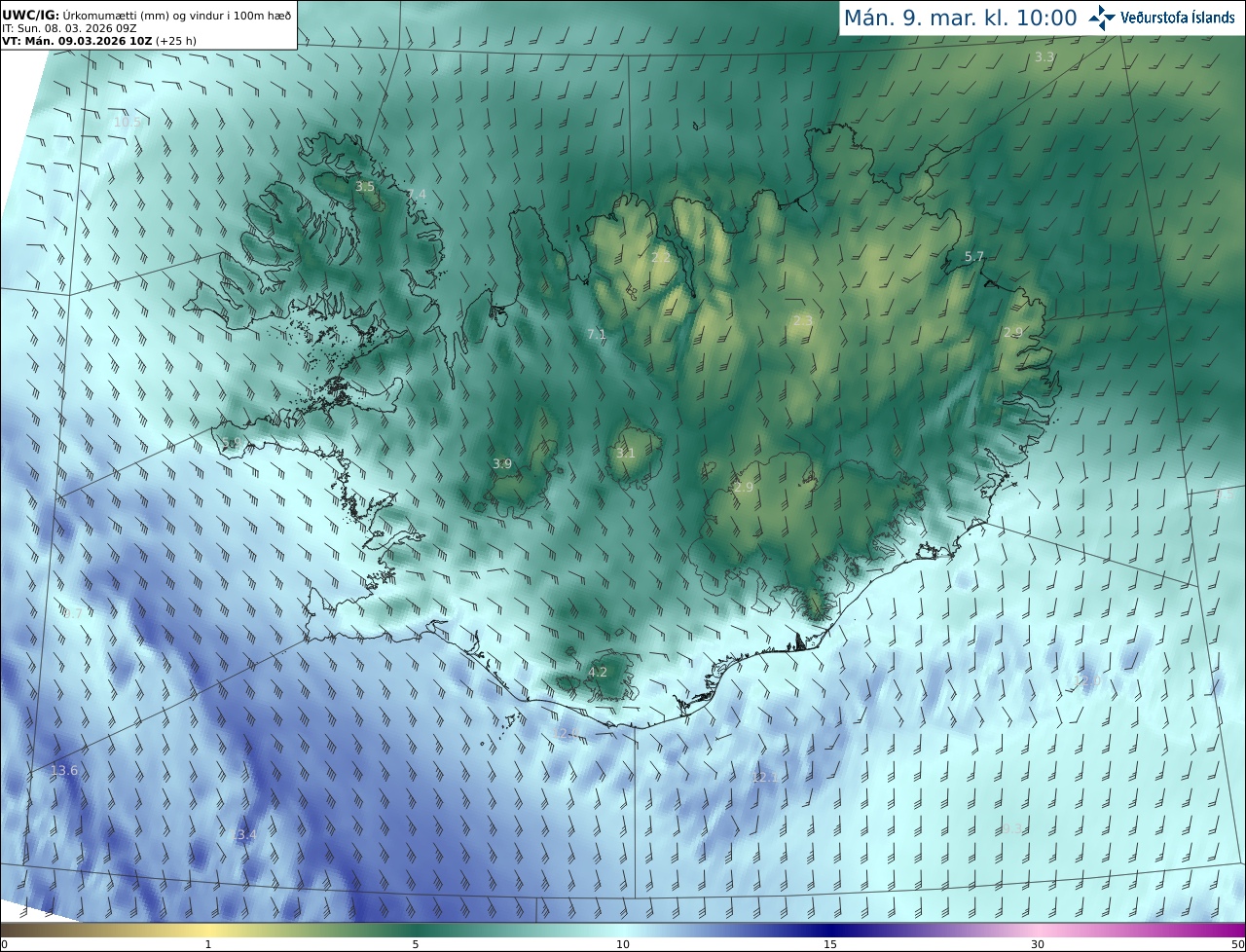Click the 3.3 value on the map
Screen dimensions: 1246x952
pos(1044,57)
